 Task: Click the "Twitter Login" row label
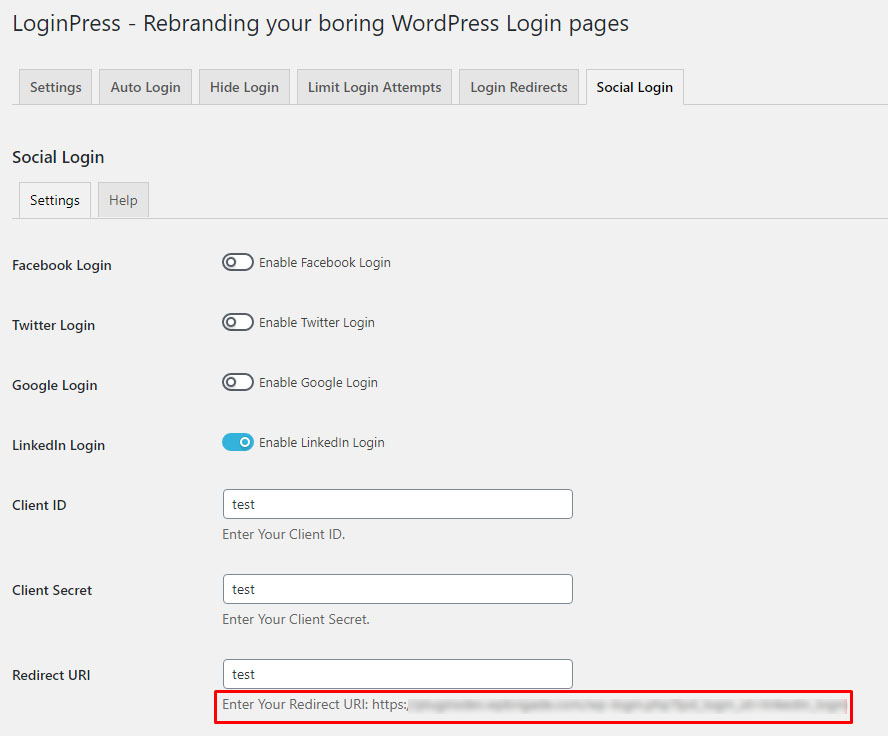click(x=54, y=326)
